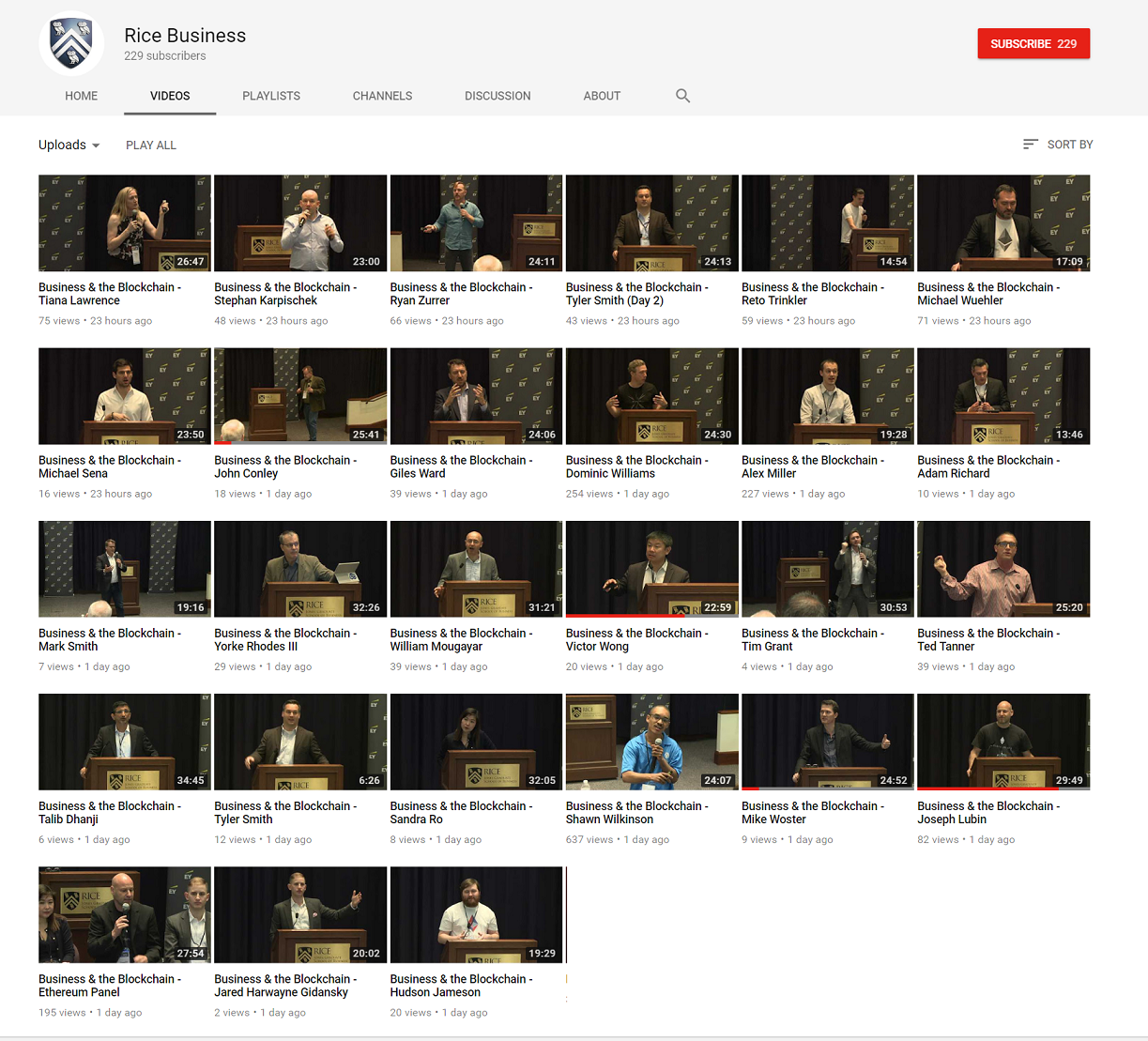Open the Discussion tab
The image size is (1148, 1041).
pos(497,96)
